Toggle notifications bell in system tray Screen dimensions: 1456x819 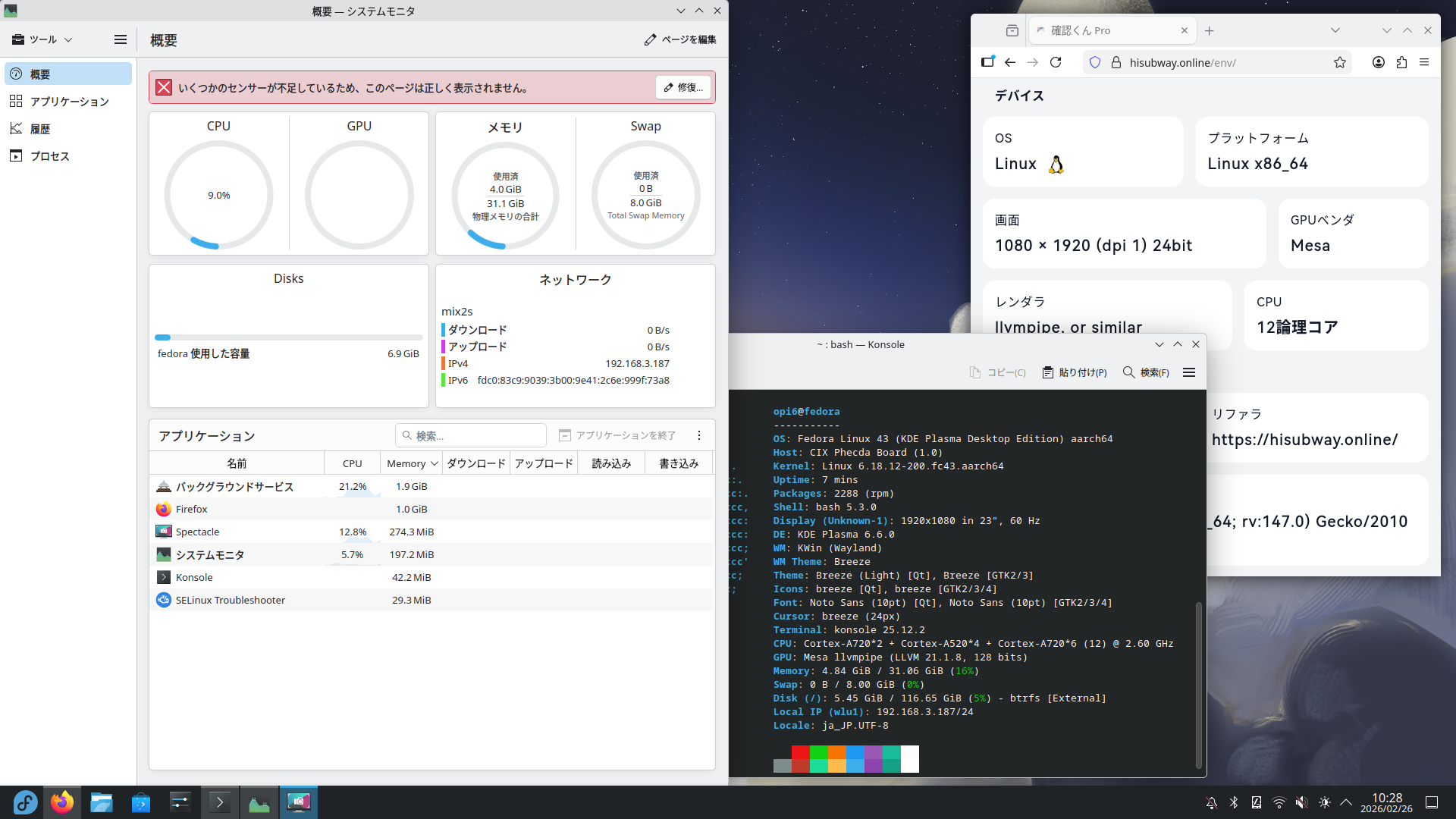coord(1212,802)
